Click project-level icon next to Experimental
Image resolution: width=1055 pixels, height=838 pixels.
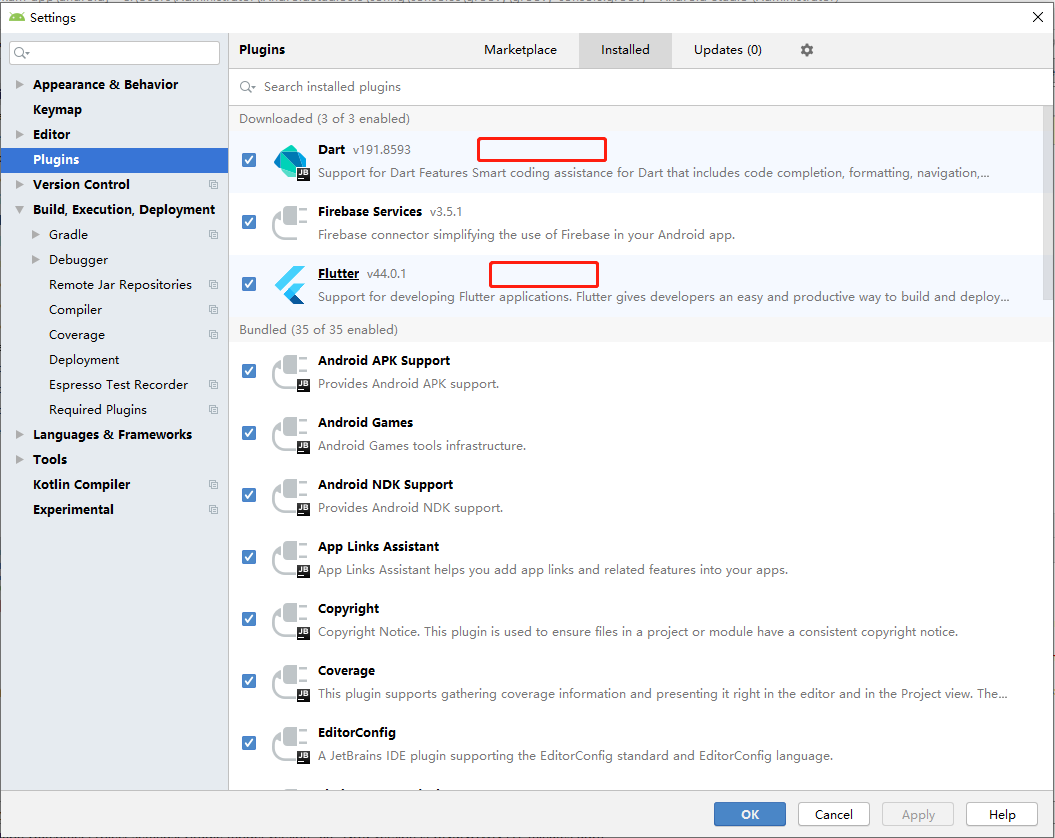coord(213,510)
